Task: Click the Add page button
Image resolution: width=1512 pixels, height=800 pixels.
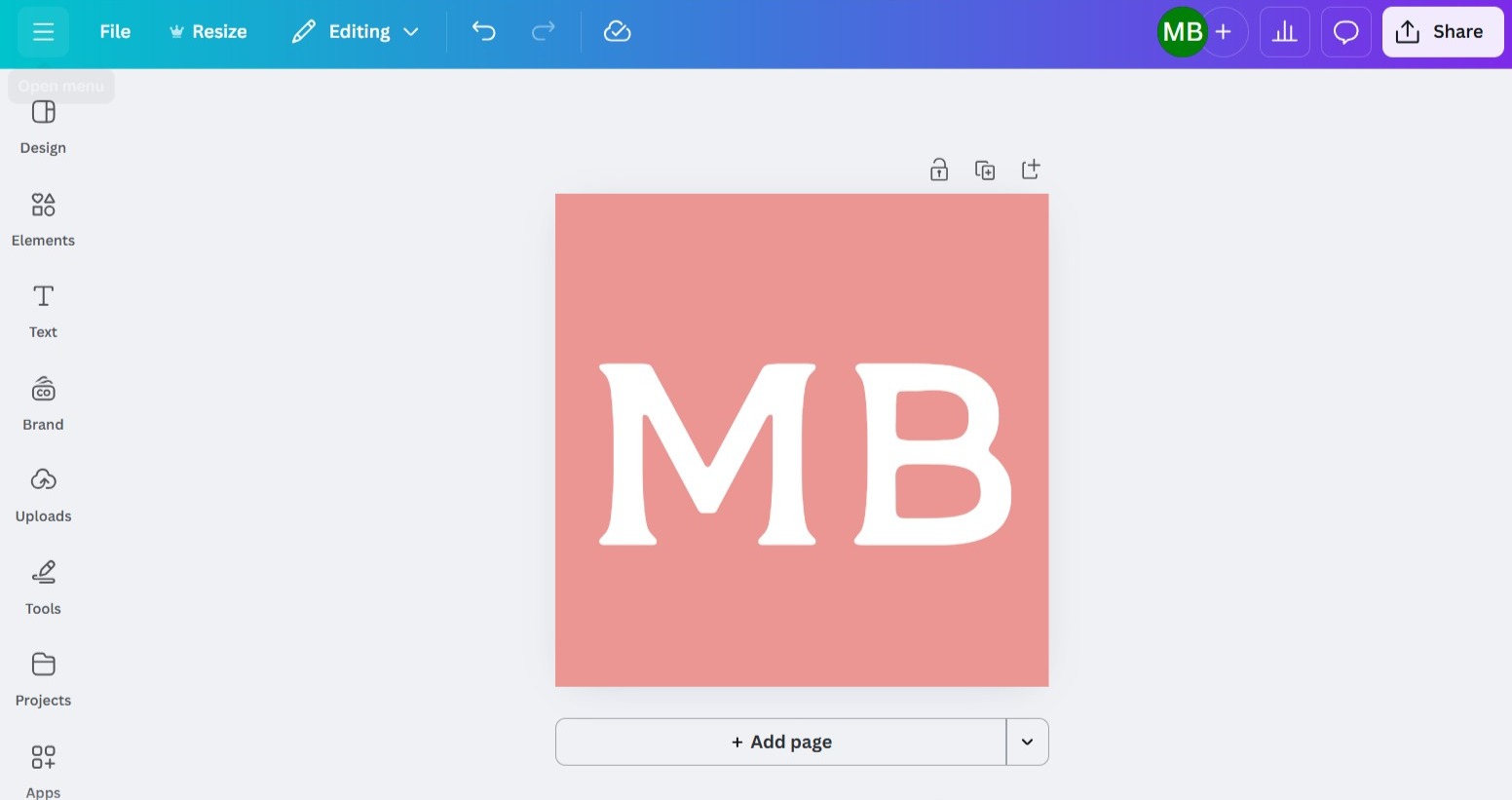Action: point(779,742)
